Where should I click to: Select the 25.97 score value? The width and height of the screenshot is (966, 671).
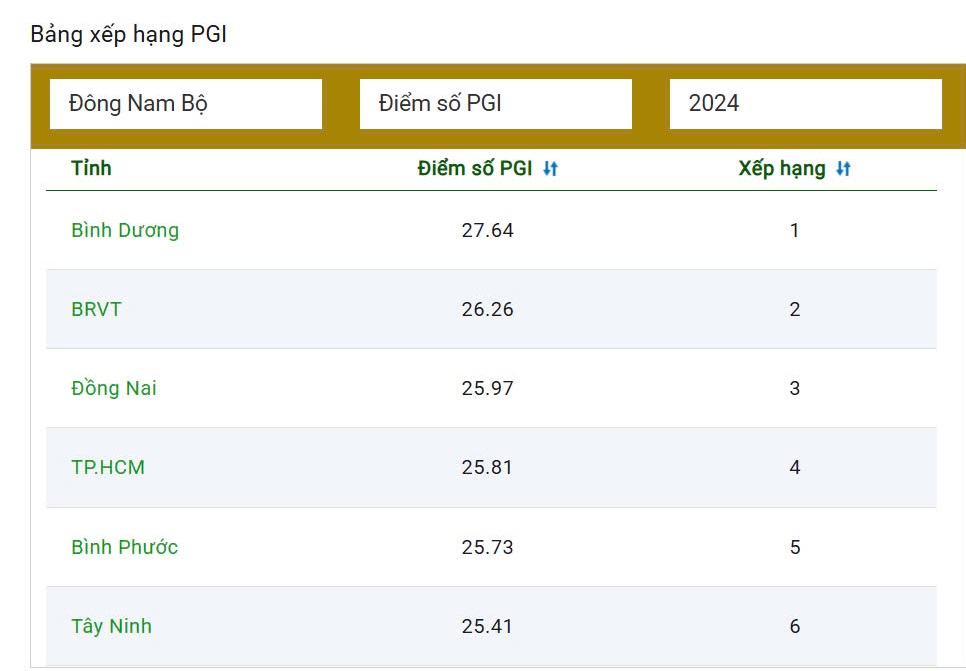point(487,388)
